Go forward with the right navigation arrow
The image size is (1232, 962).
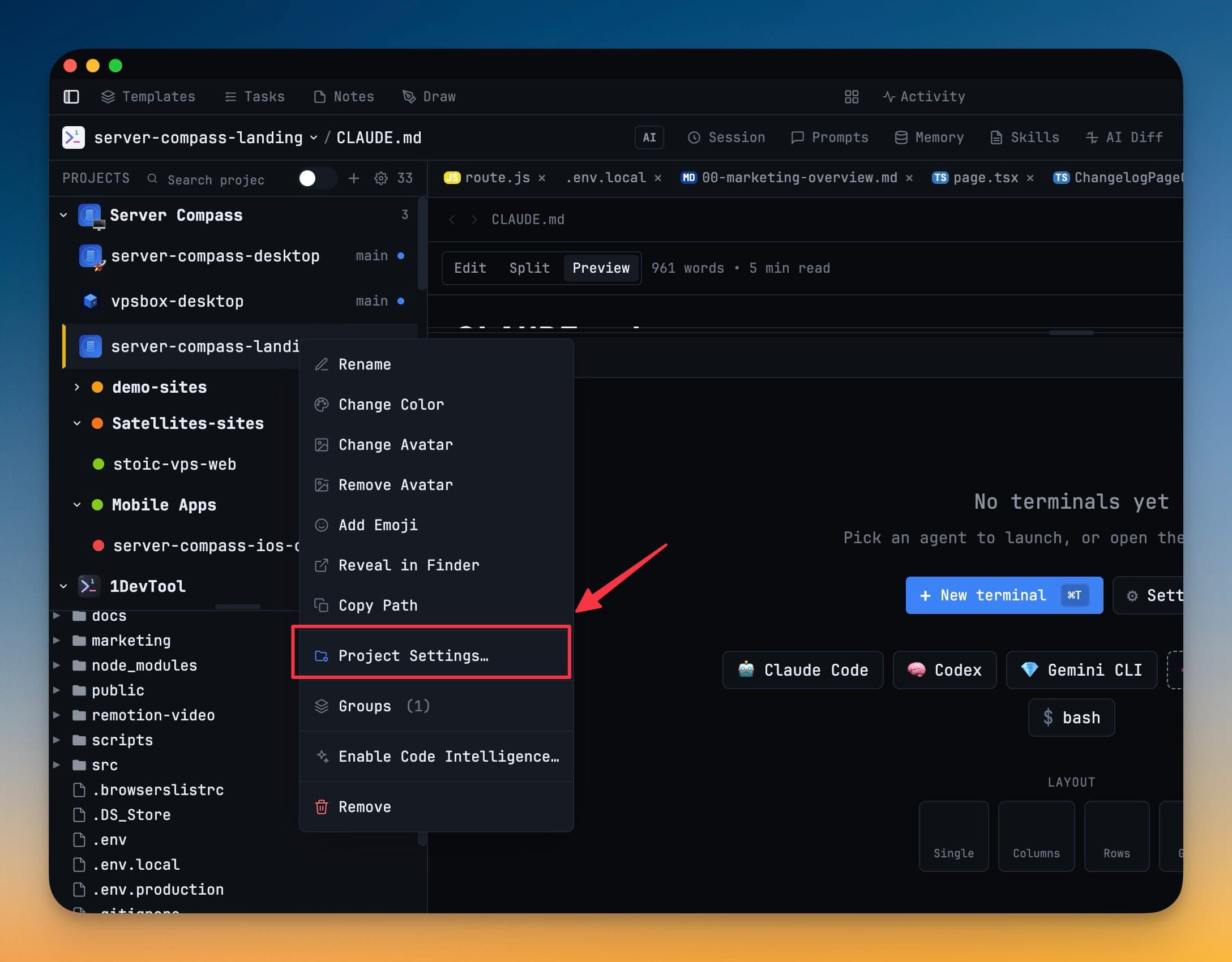coord(474,220)
